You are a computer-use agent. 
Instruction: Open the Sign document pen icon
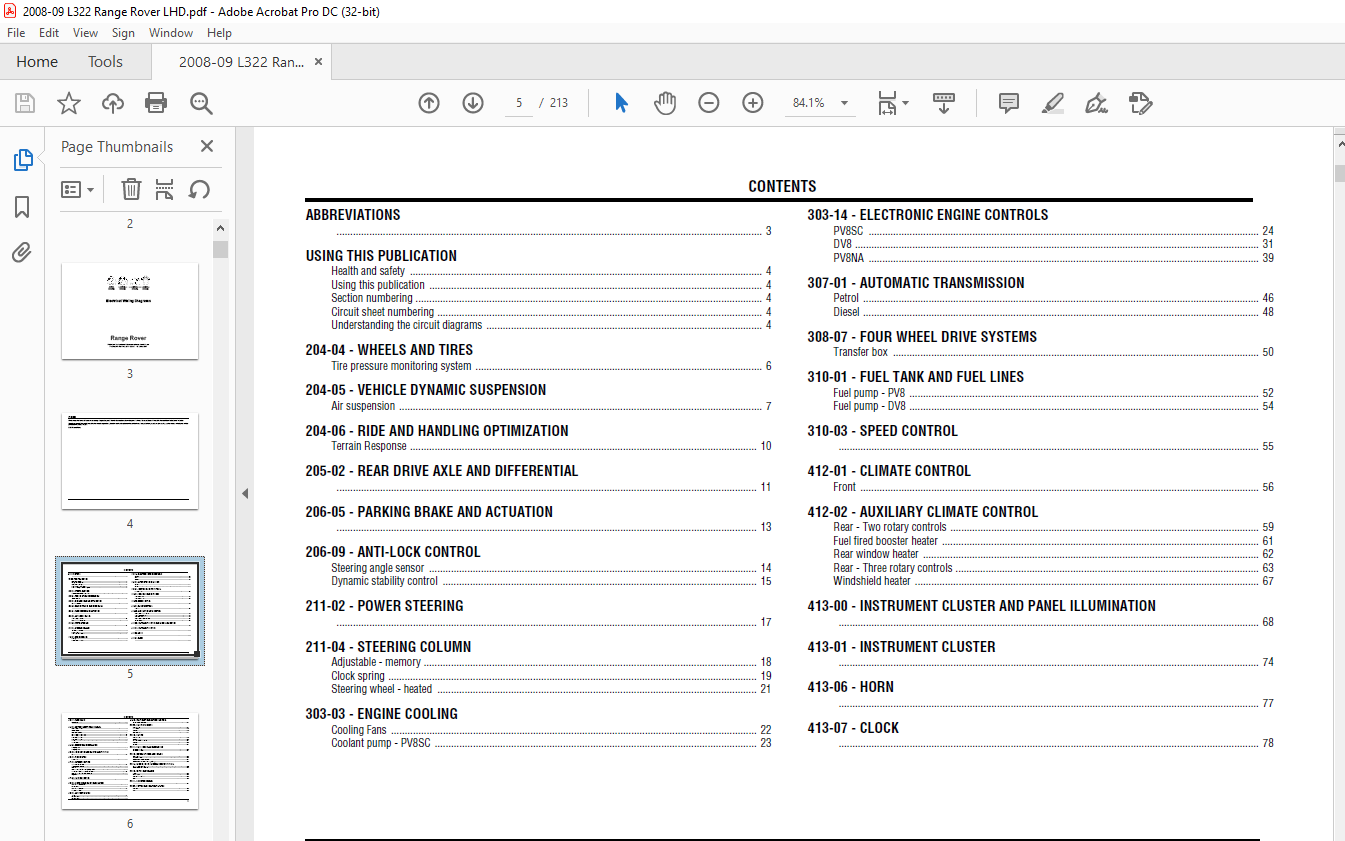tap(1096, 103)
